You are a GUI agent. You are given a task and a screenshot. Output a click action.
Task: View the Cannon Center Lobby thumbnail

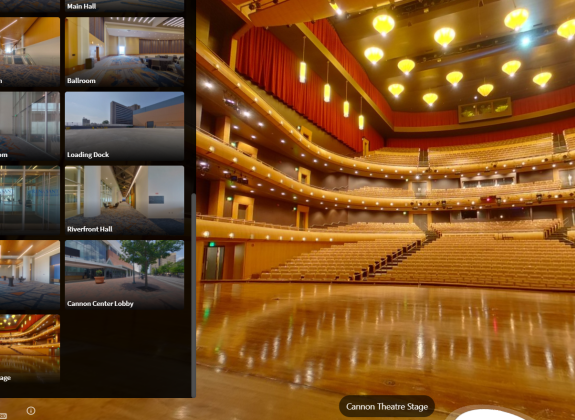[125, 275]
